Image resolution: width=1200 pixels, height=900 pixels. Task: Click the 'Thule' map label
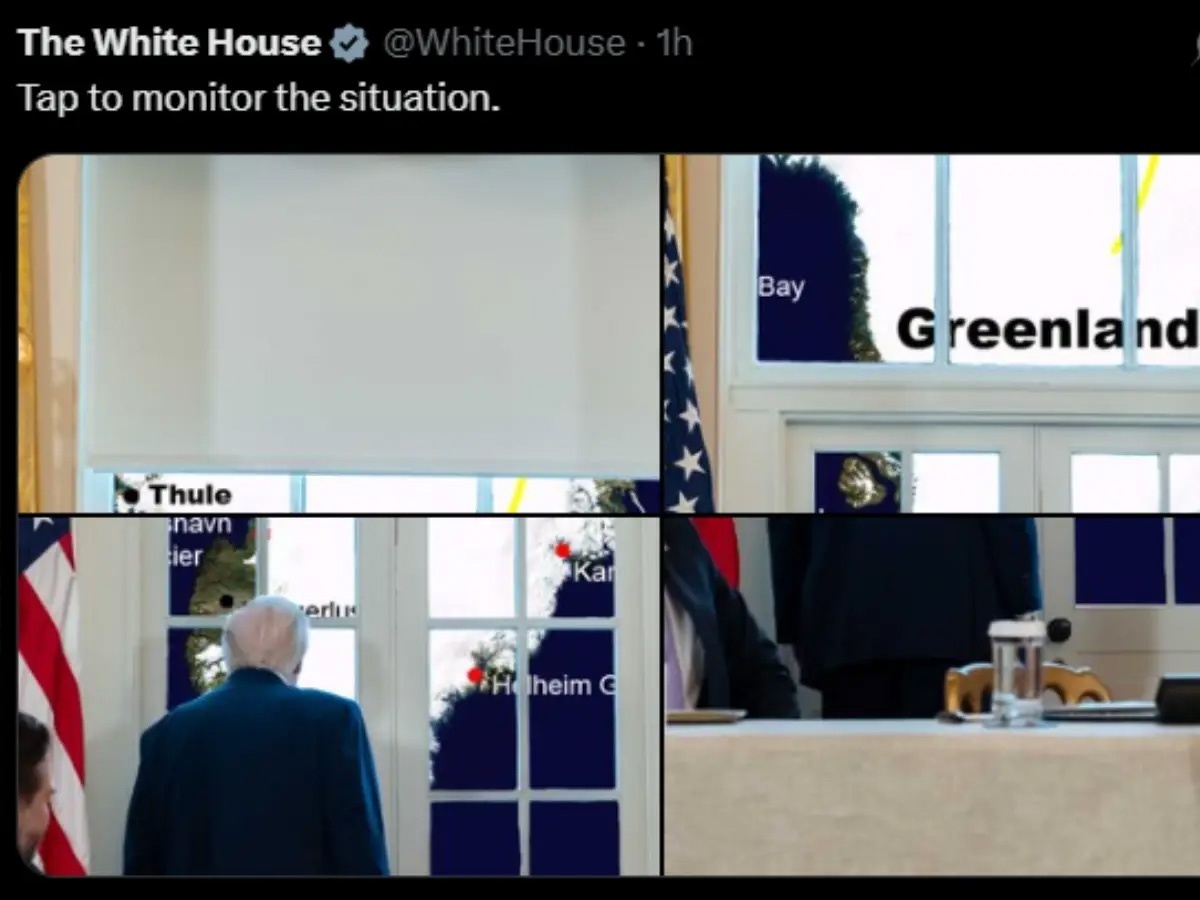coord(190,495)
